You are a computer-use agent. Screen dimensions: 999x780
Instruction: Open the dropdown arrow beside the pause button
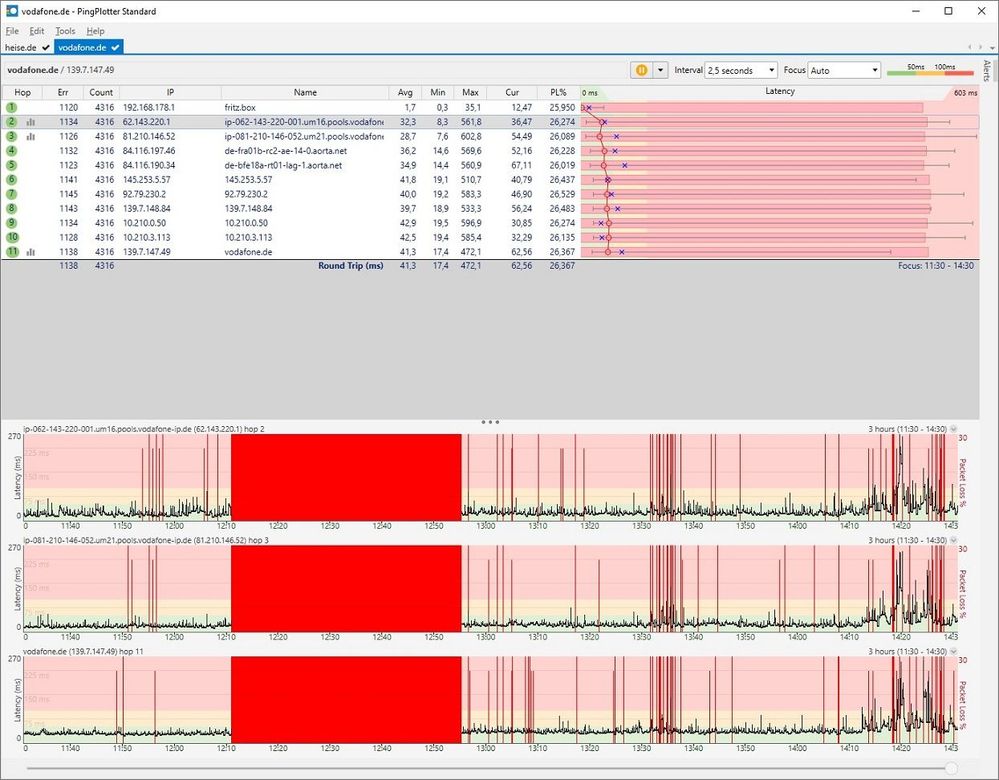661,70
